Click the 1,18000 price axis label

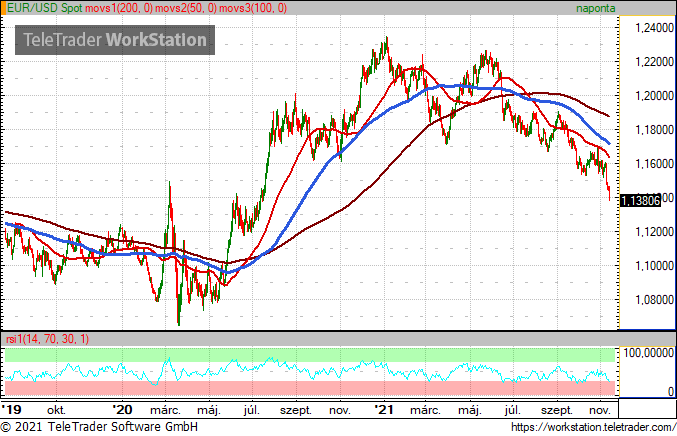point(654,130)
